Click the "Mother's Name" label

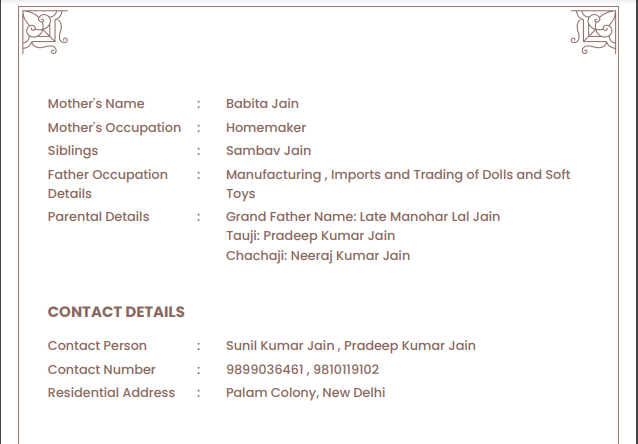pyautogui.click(x=96, y=104)
